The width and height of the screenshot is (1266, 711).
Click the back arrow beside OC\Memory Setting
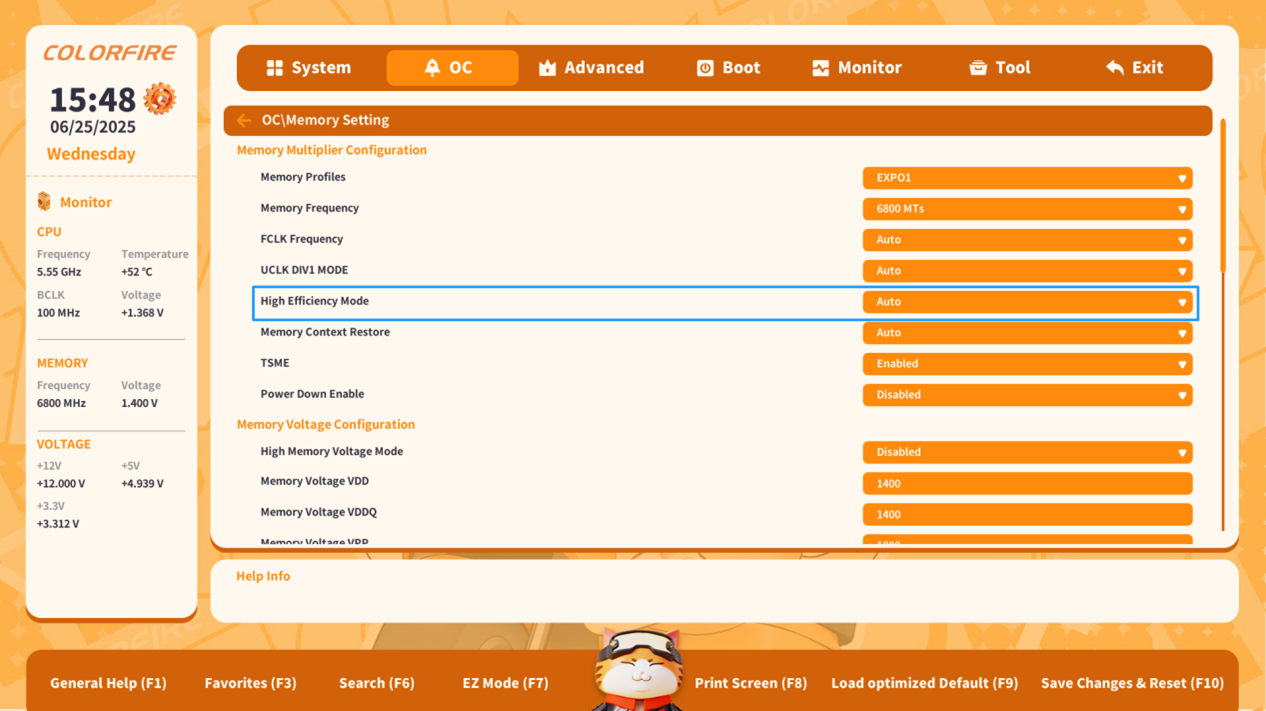pyautogui.click(x=244, y=120)
